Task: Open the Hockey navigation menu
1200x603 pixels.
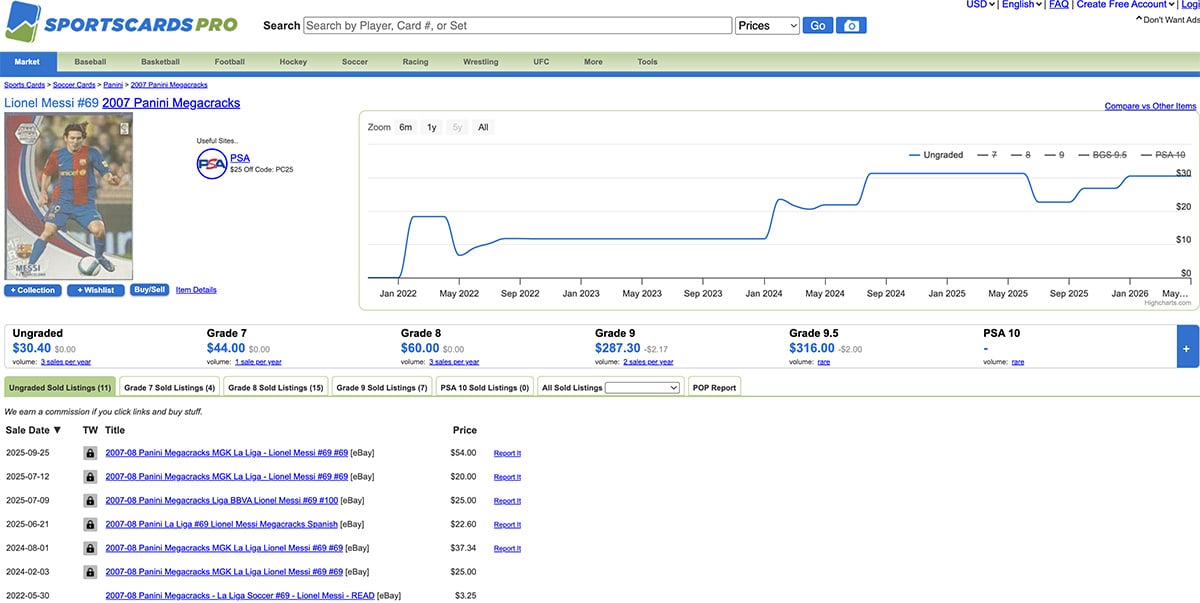Action: pos(293,62)
